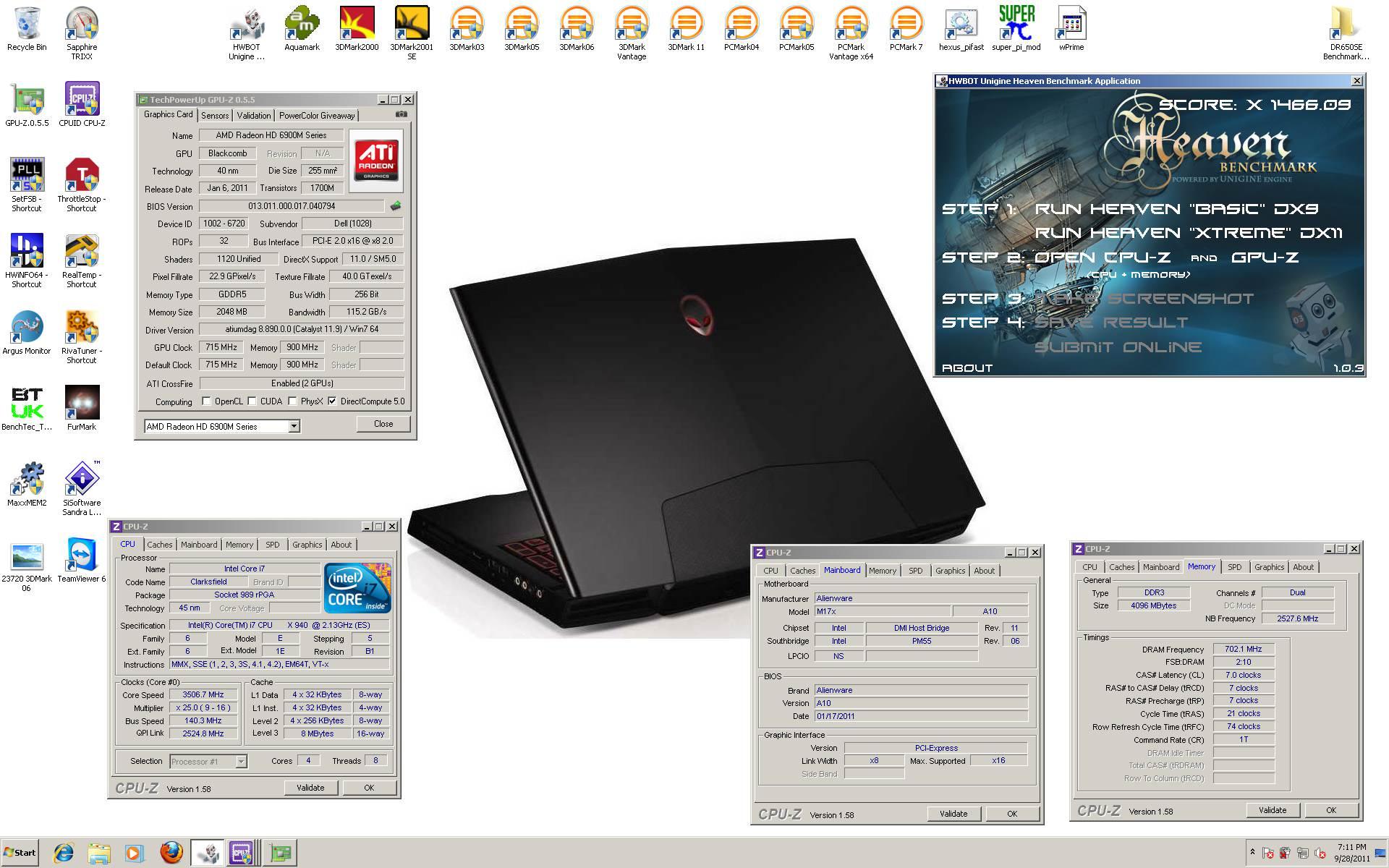Open Caches tab in left CPU-Z

[x=160, y=545]
